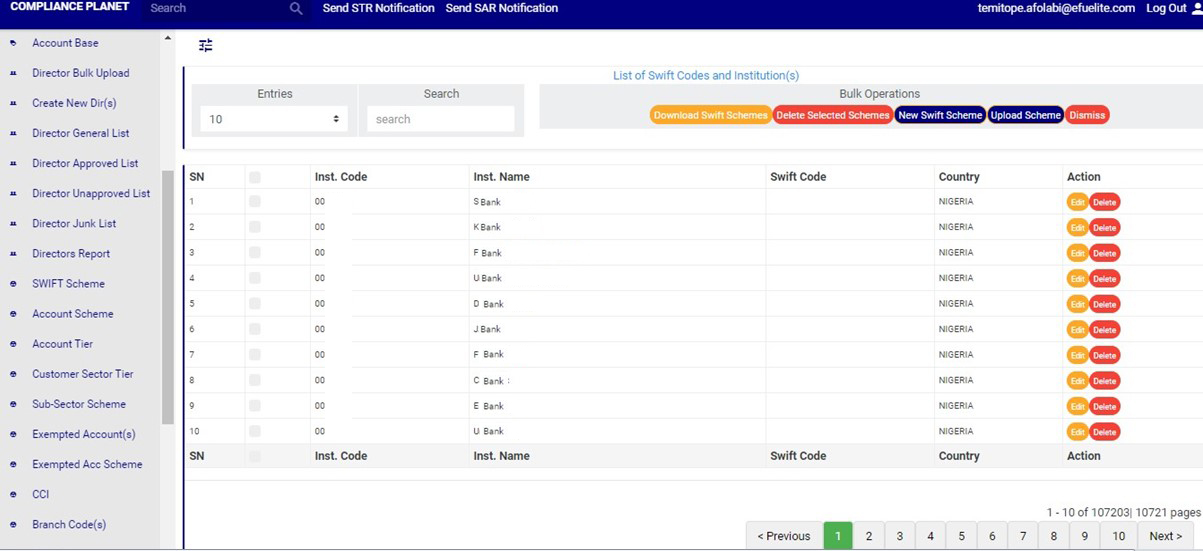Click Delete button for row 3

point(1104,254)
